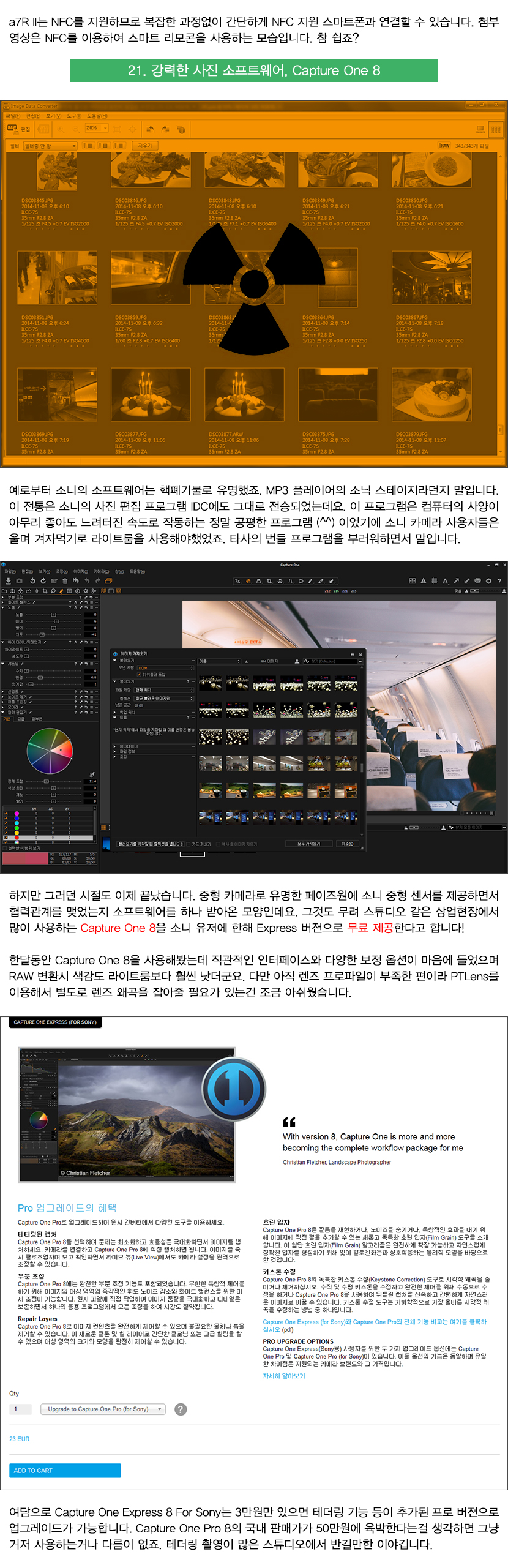This screenshot has width=508, height=1568.
Task: Click the folder library tool tab icon in Capture One
Action: (x=4, y=591)
